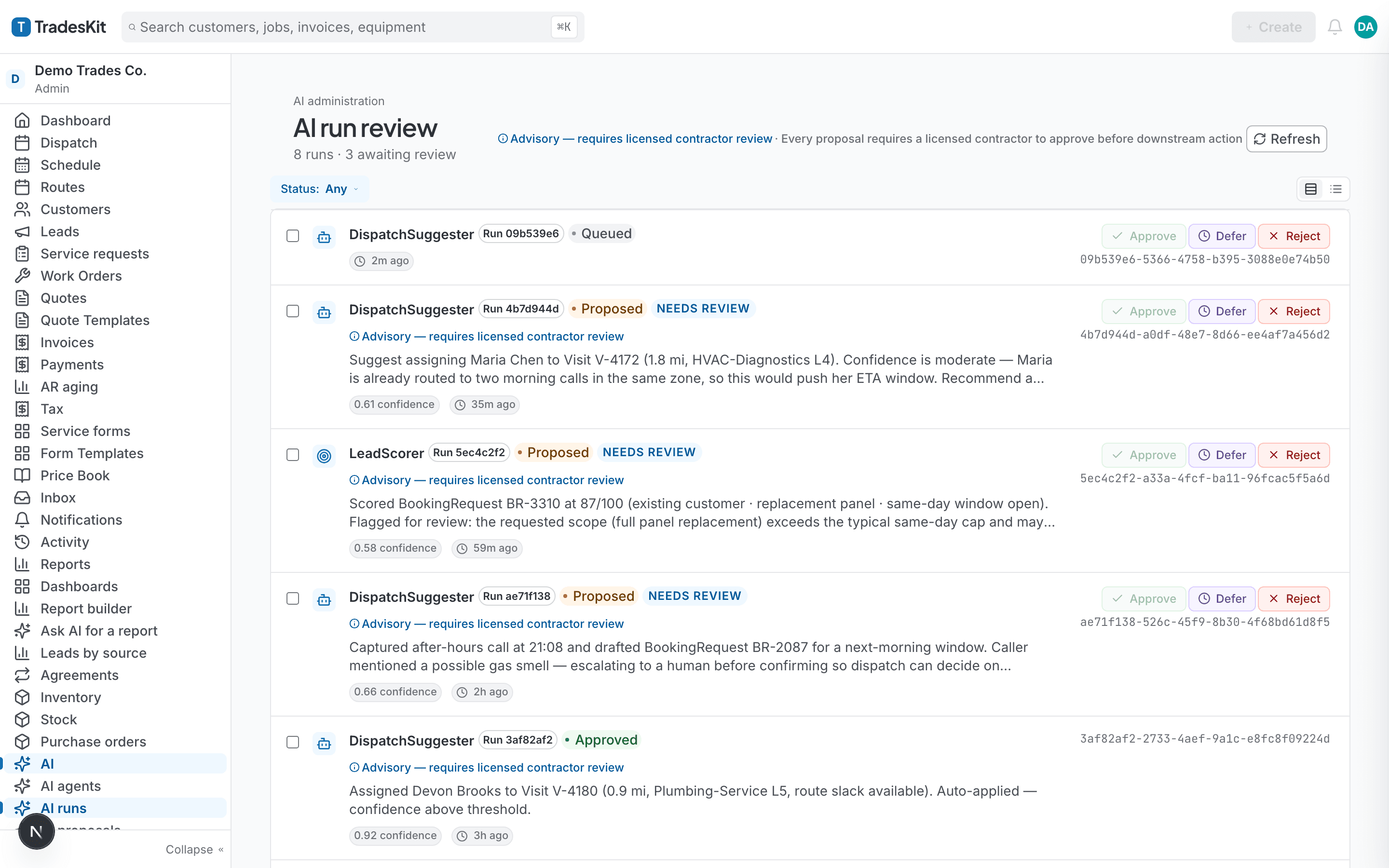Click the AI agents sparkle icon
The image size is (1389, 868).
coord(22,786)
